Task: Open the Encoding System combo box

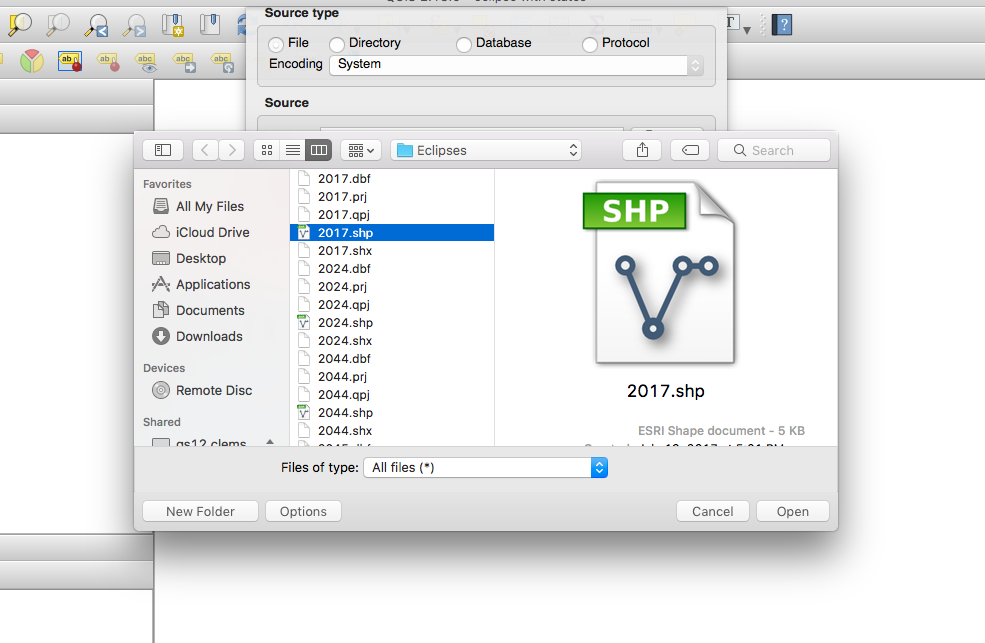Action: click(x=516, y=65)
